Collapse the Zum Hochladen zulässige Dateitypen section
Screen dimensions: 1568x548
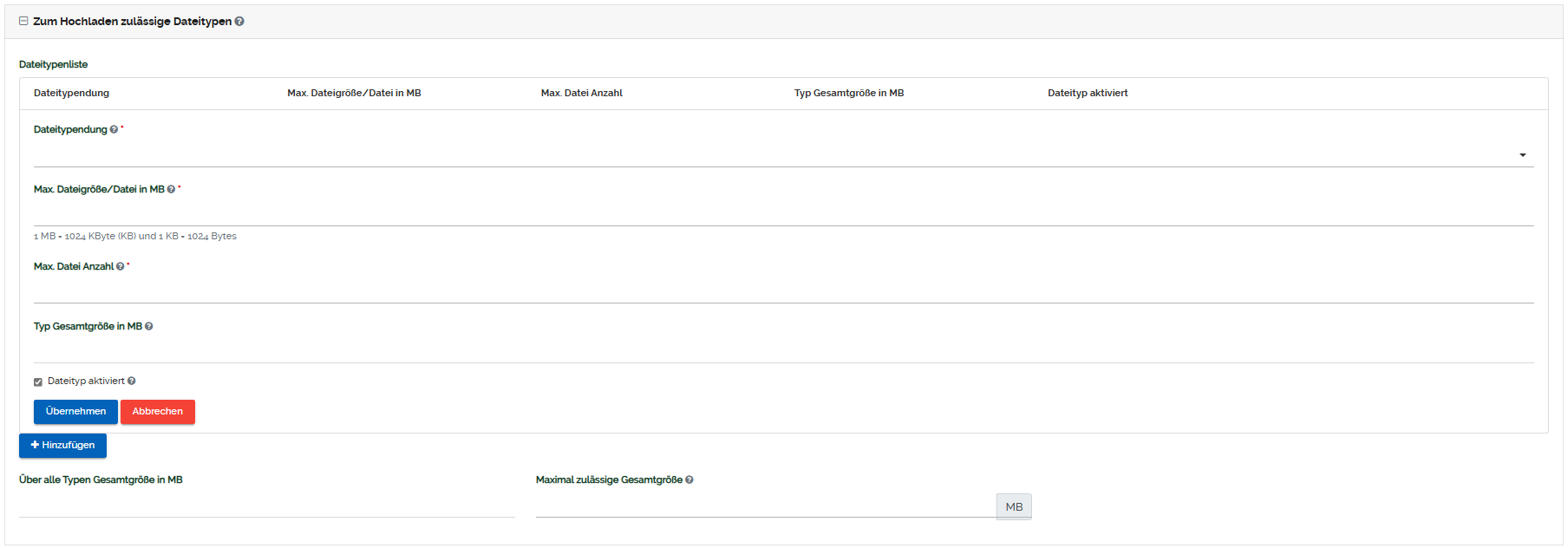point(23,22)
